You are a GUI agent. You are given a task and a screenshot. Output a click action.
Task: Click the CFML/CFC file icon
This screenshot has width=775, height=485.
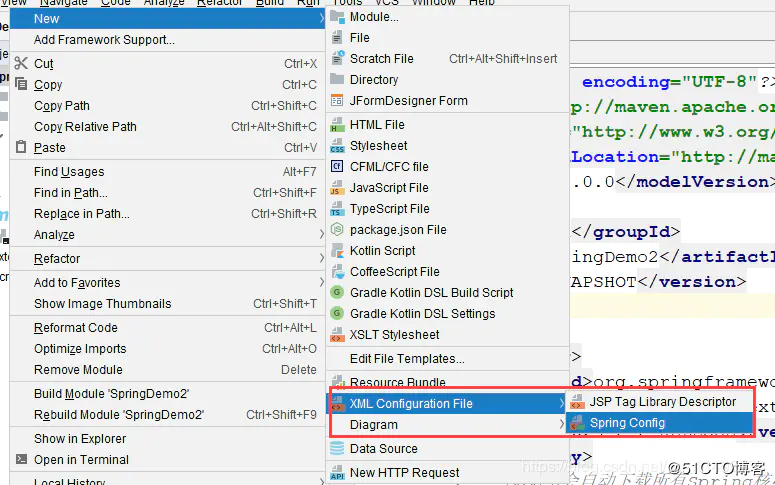click(x=337, y=166)
